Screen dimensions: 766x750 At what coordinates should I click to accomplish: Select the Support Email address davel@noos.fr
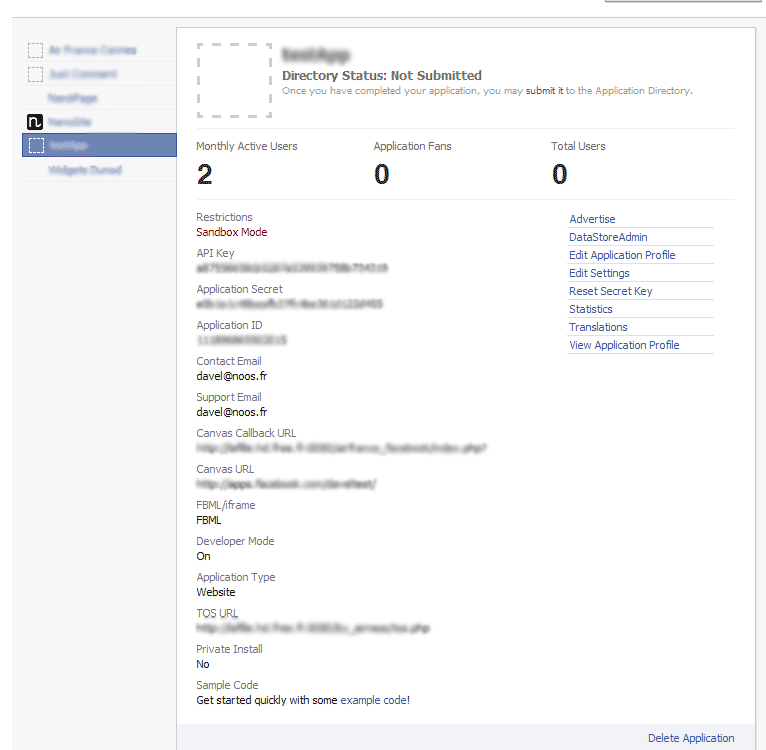[232, 412]
